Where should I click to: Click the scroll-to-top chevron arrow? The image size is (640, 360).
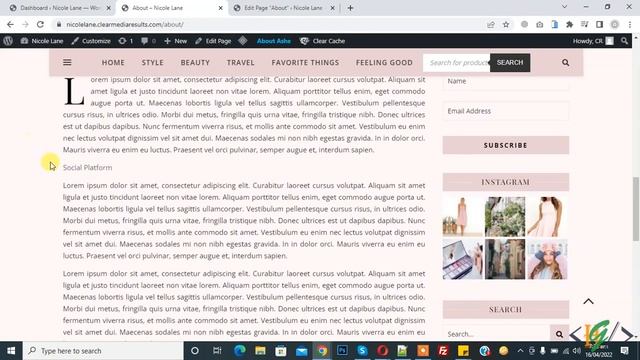coord(588,302)
